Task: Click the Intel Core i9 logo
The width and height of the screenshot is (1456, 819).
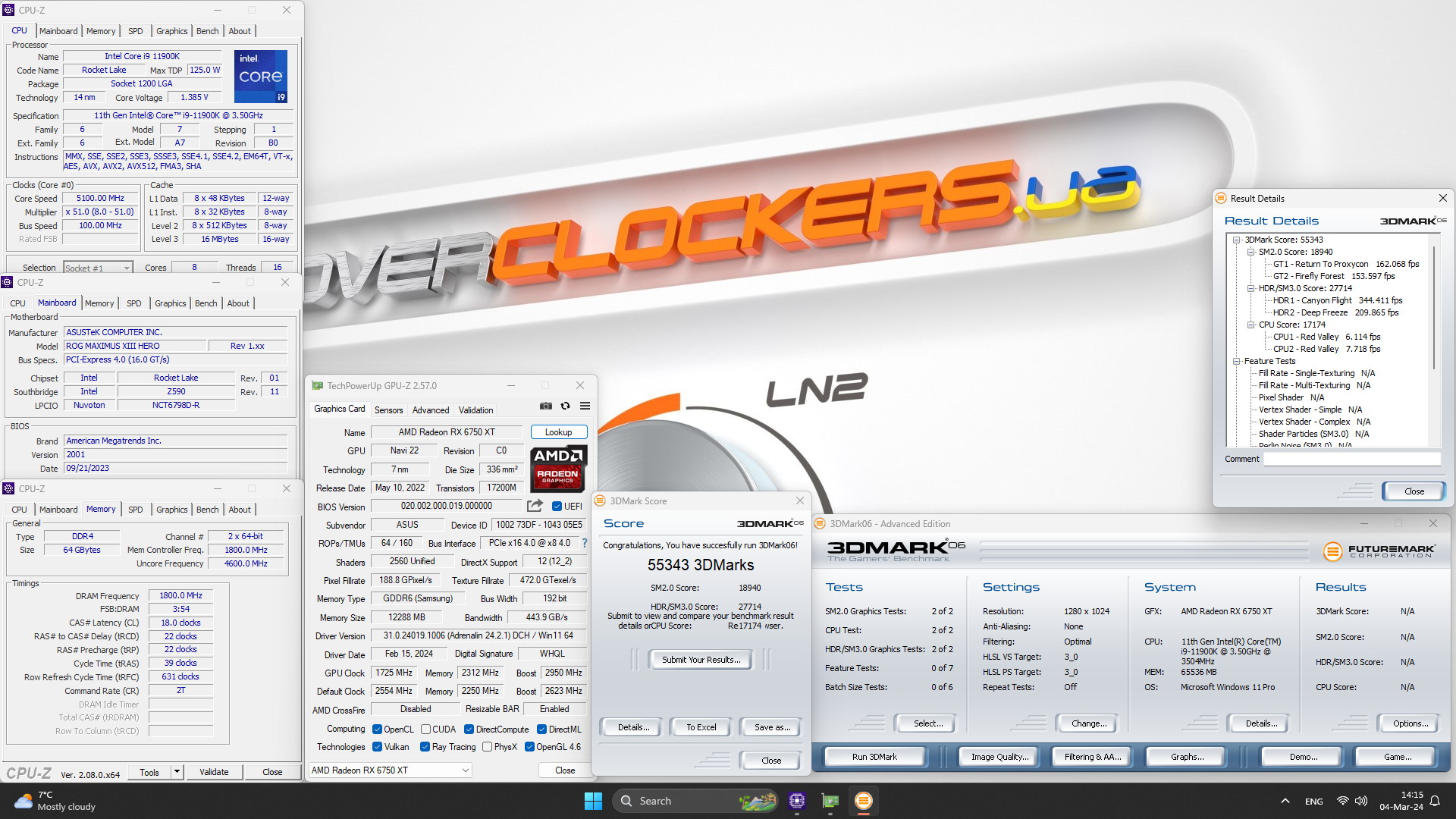Action: [x=261, y=76]
